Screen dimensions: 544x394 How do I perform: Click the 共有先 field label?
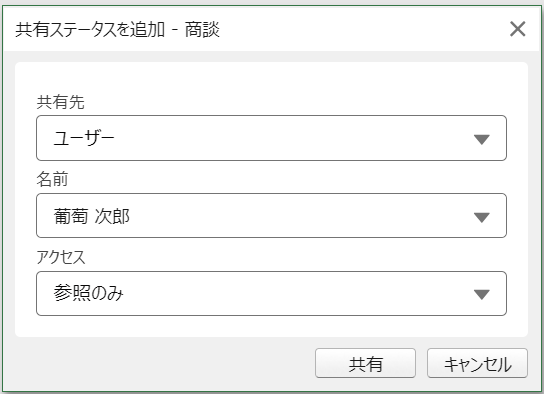[x=61, y=102]
